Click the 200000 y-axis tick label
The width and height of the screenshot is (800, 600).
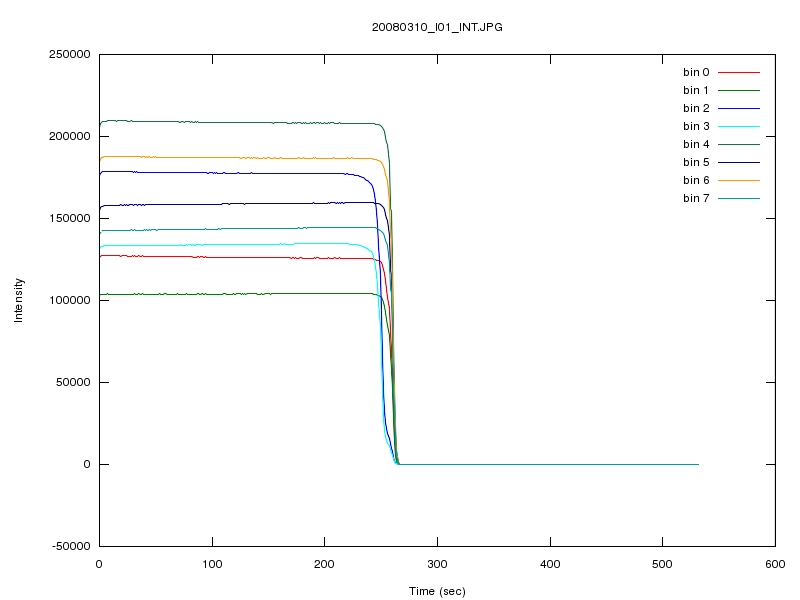70,136
